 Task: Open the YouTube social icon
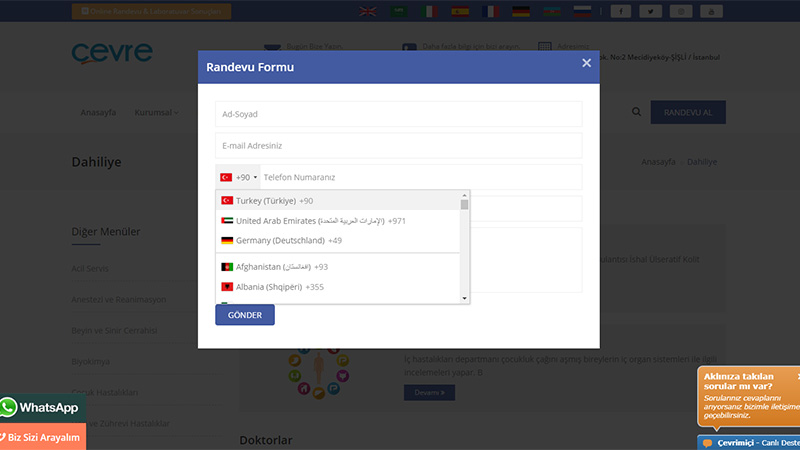(711, 11)
